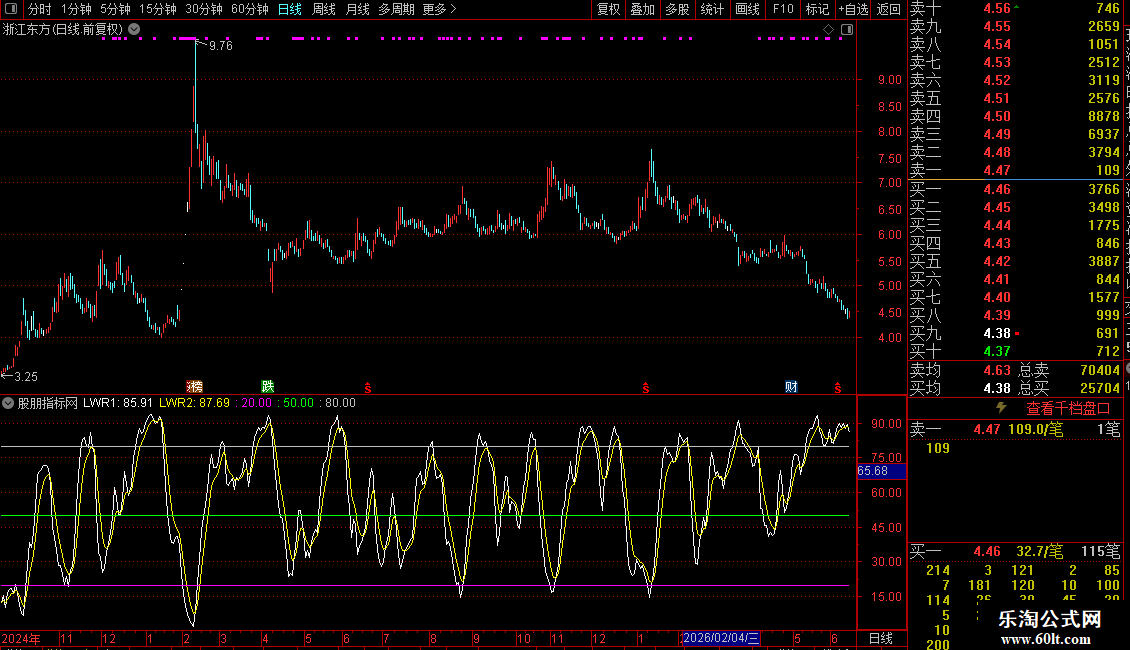Open the 画线 drawing tools
This screenshot has width=1130, height=650.
click(747, 9)
